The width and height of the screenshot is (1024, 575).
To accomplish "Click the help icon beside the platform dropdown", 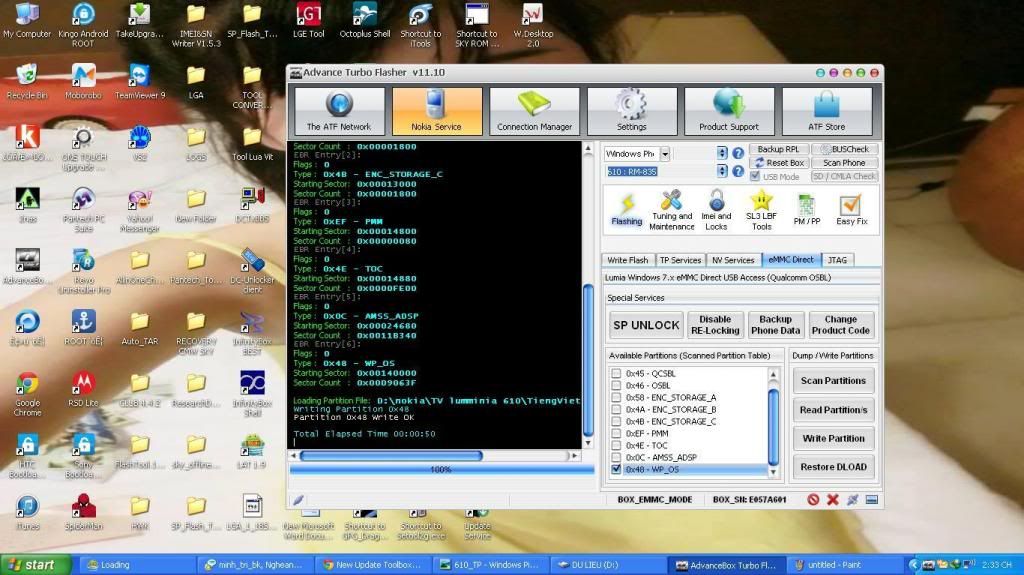I will [x=738, y=153].
